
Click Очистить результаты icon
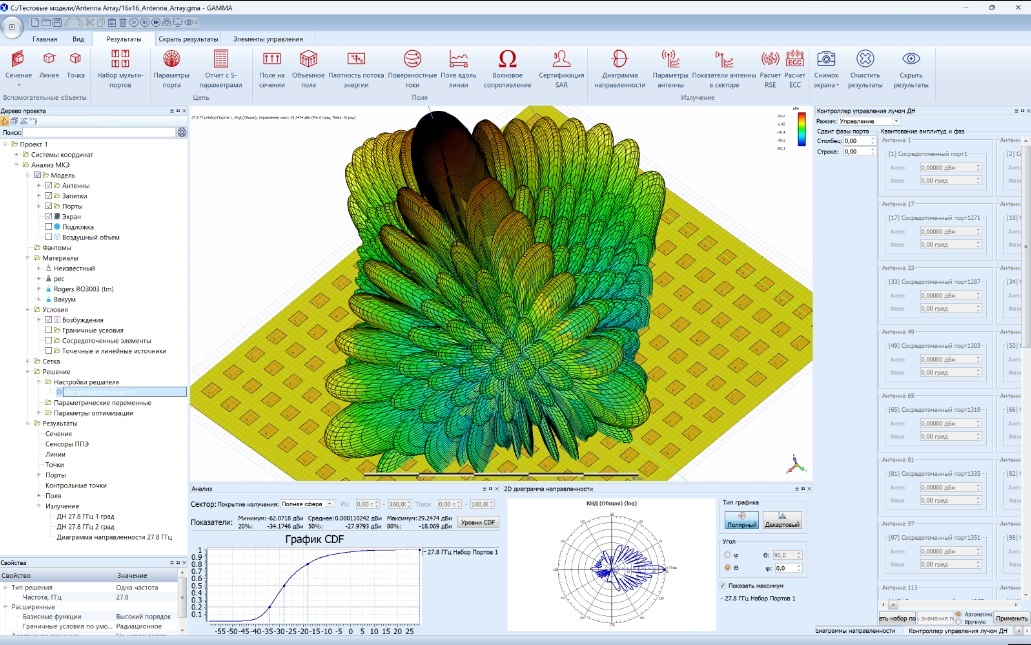pyautogui.click(x=866, y=60)
